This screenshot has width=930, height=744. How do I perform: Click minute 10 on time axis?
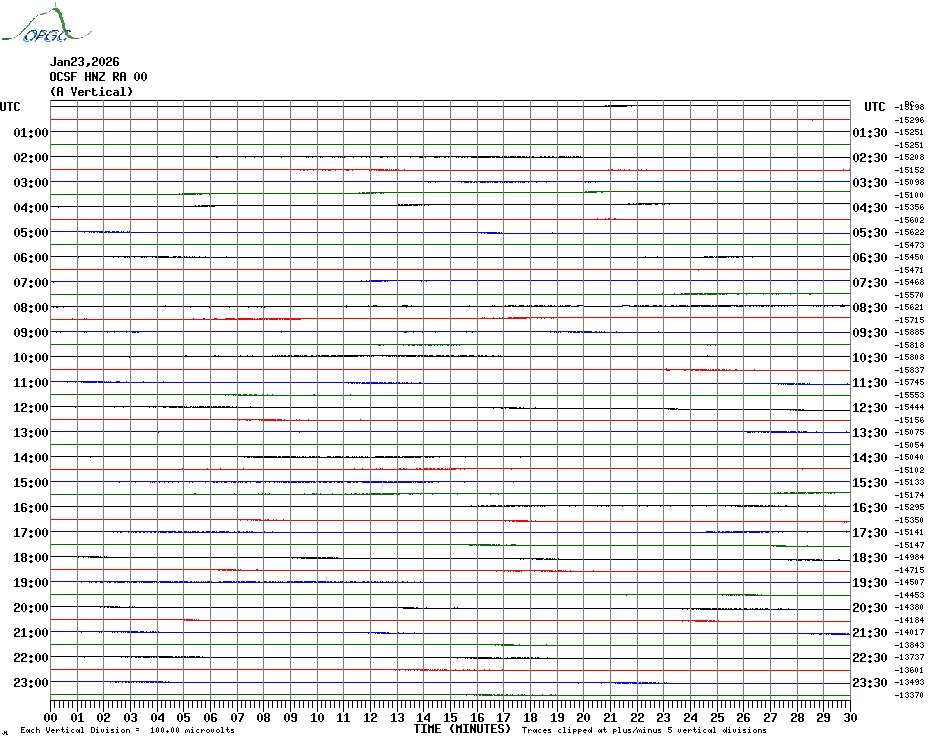pos(317,718)
